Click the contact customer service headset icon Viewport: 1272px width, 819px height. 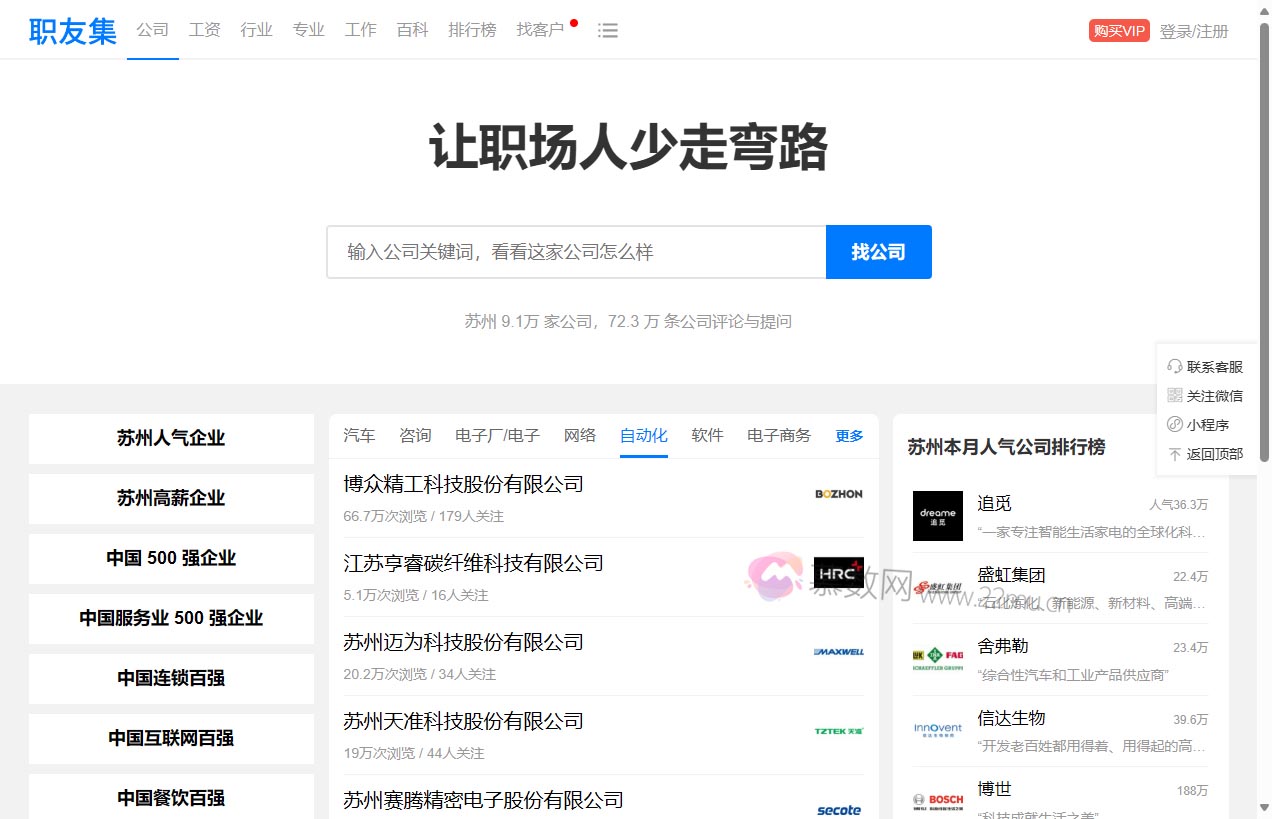coord(1173,366)
